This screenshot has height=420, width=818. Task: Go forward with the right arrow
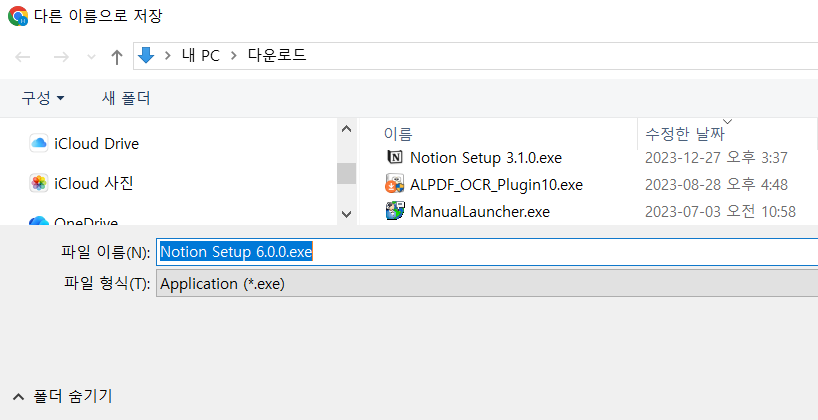61,57
